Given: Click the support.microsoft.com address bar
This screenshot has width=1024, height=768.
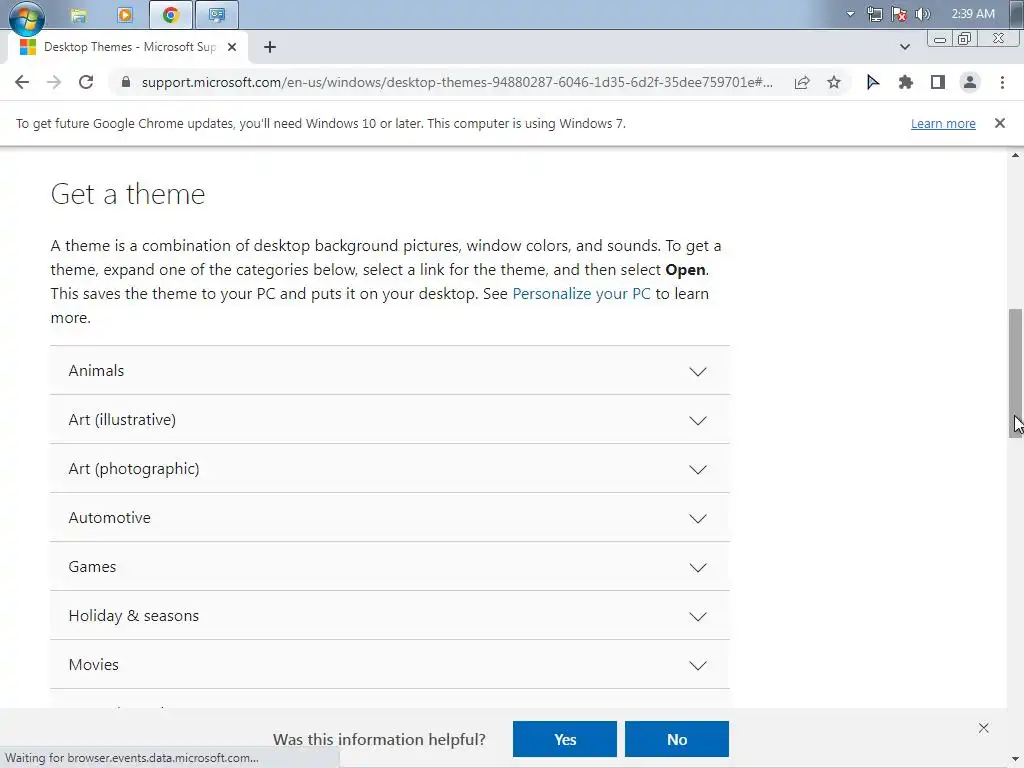Looking at the screenshot, I should click(457, 82).
